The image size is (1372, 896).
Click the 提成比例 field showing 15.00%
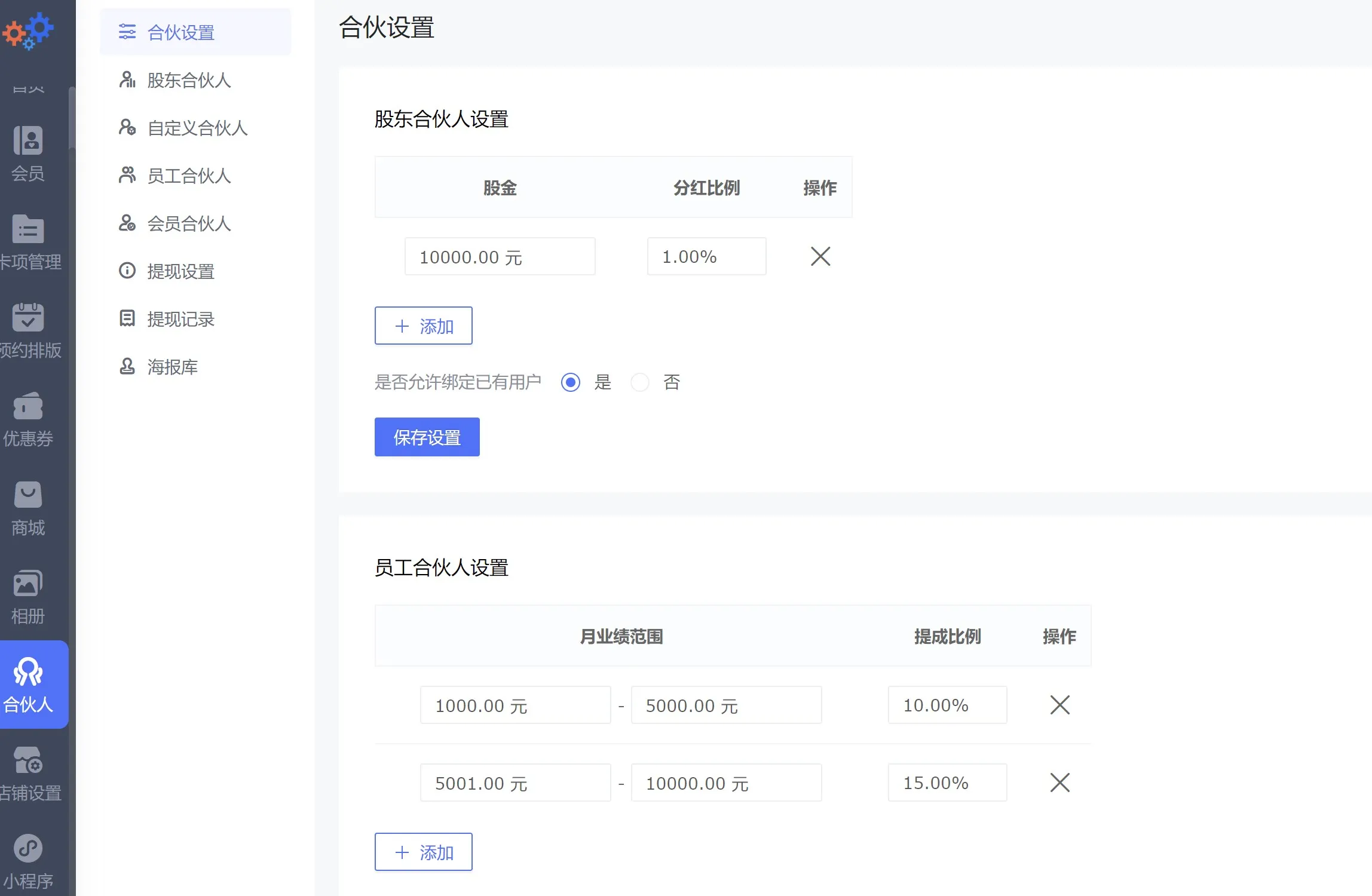948,783
